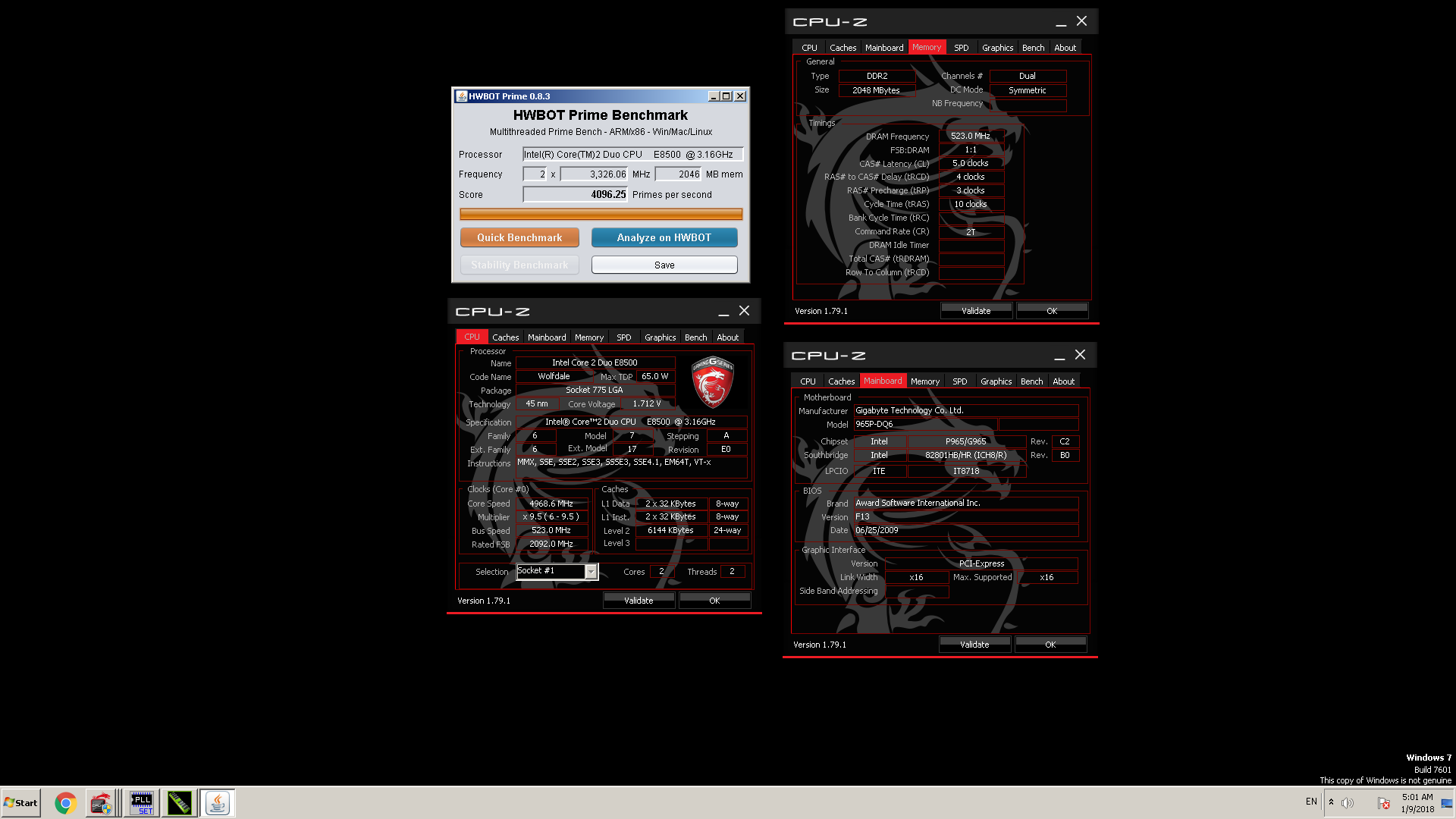Open About tab in Mainboard window
This screenshot has width=1456, height=819.
tap(1063, 381)
